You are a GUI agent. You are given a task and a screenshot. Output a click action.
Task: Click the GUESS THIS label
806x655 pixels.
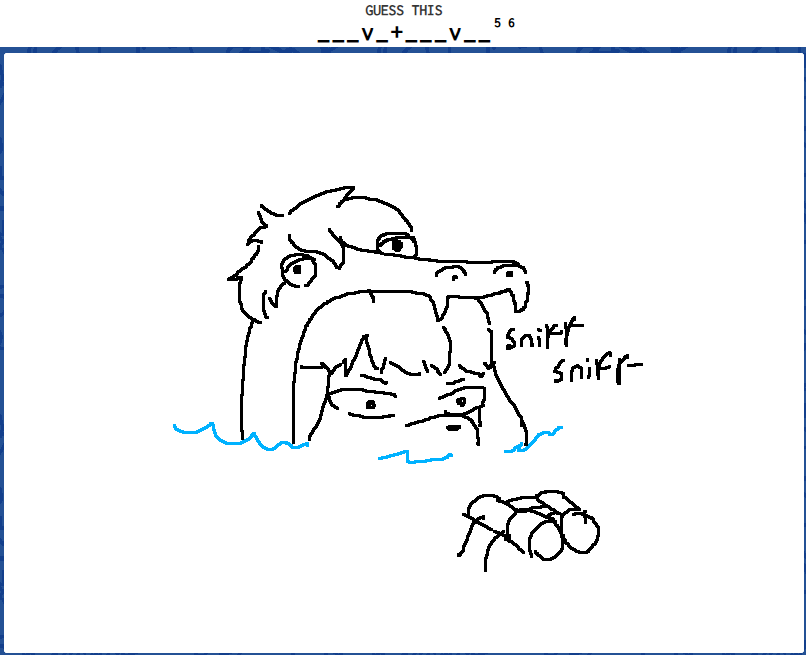click(403, 10)
